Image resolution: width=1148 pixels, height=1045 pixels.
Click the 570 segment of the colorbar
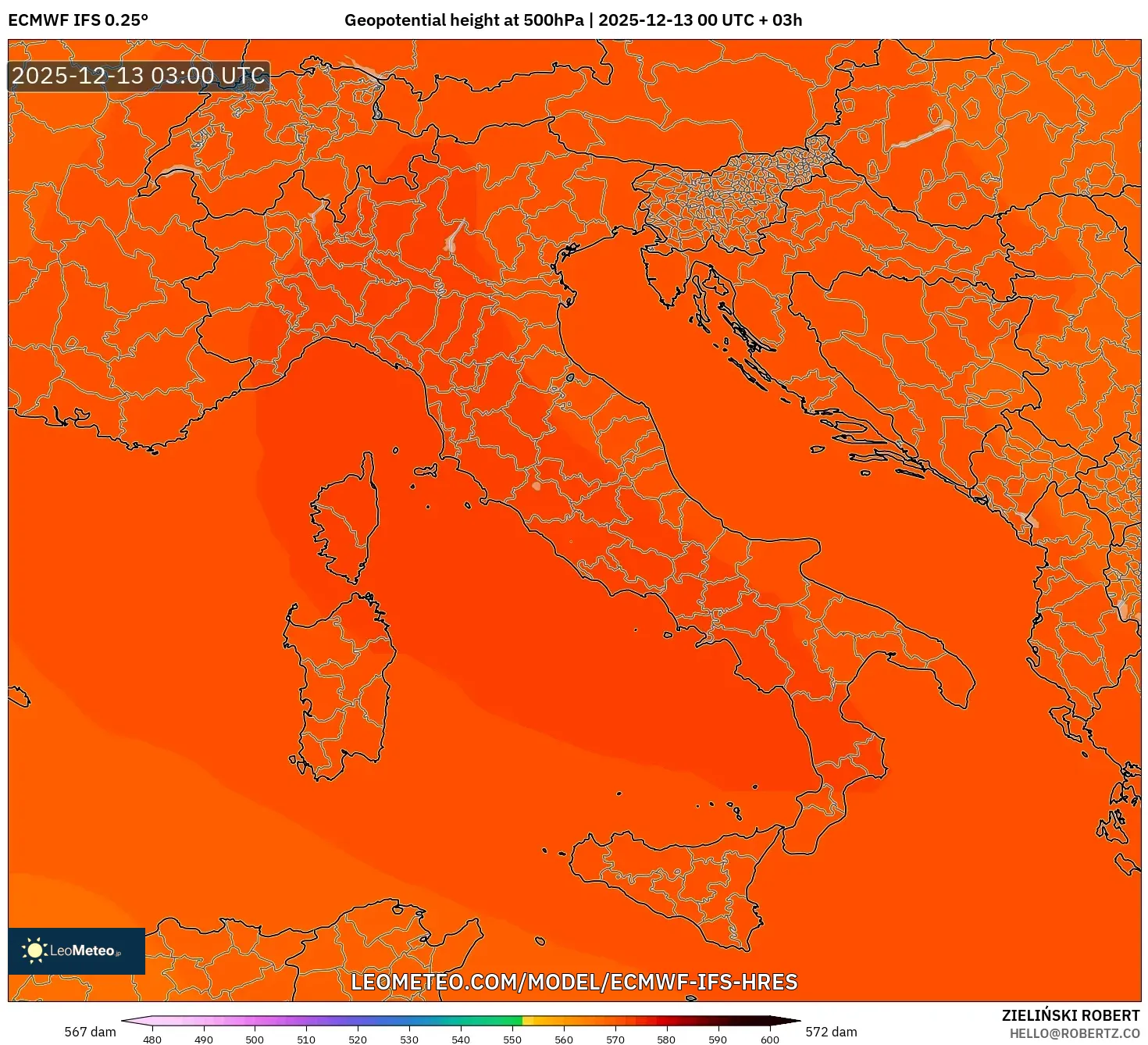617,1019
